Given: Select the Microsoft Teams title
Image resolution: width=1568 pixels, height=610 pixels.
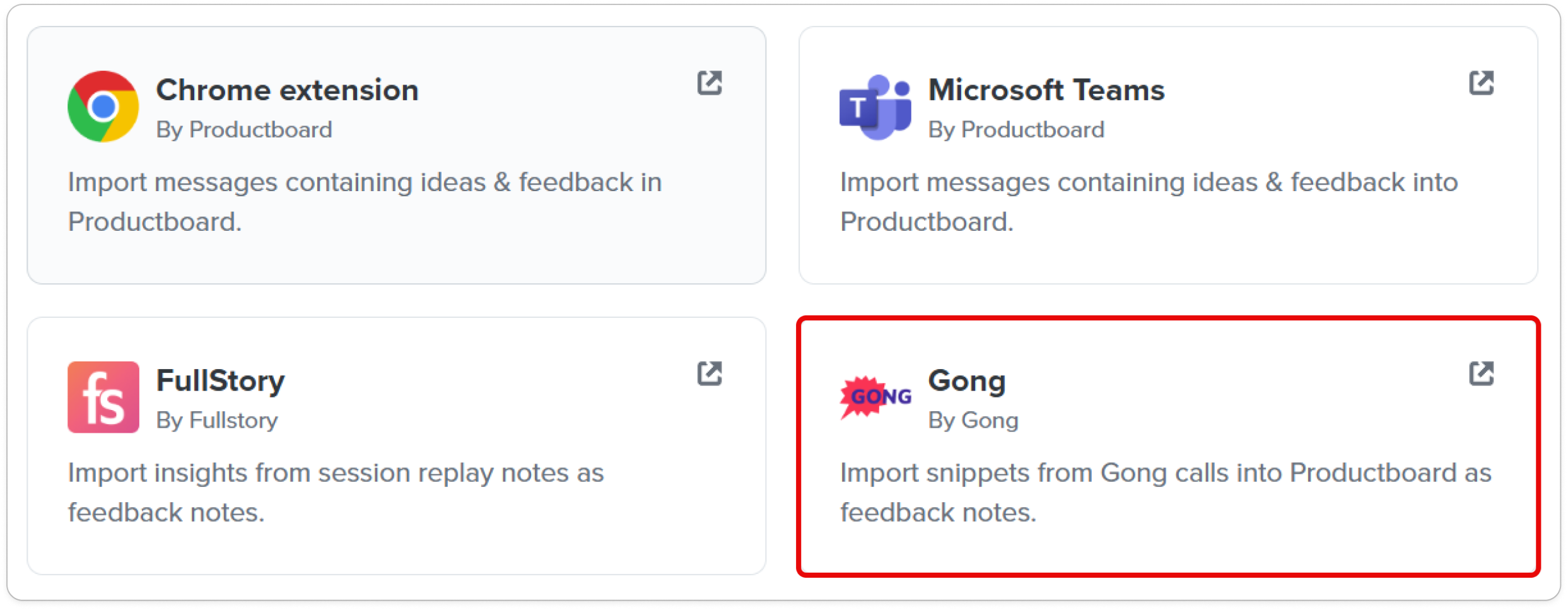Looking at the screenshot, I should point(1046,90).
